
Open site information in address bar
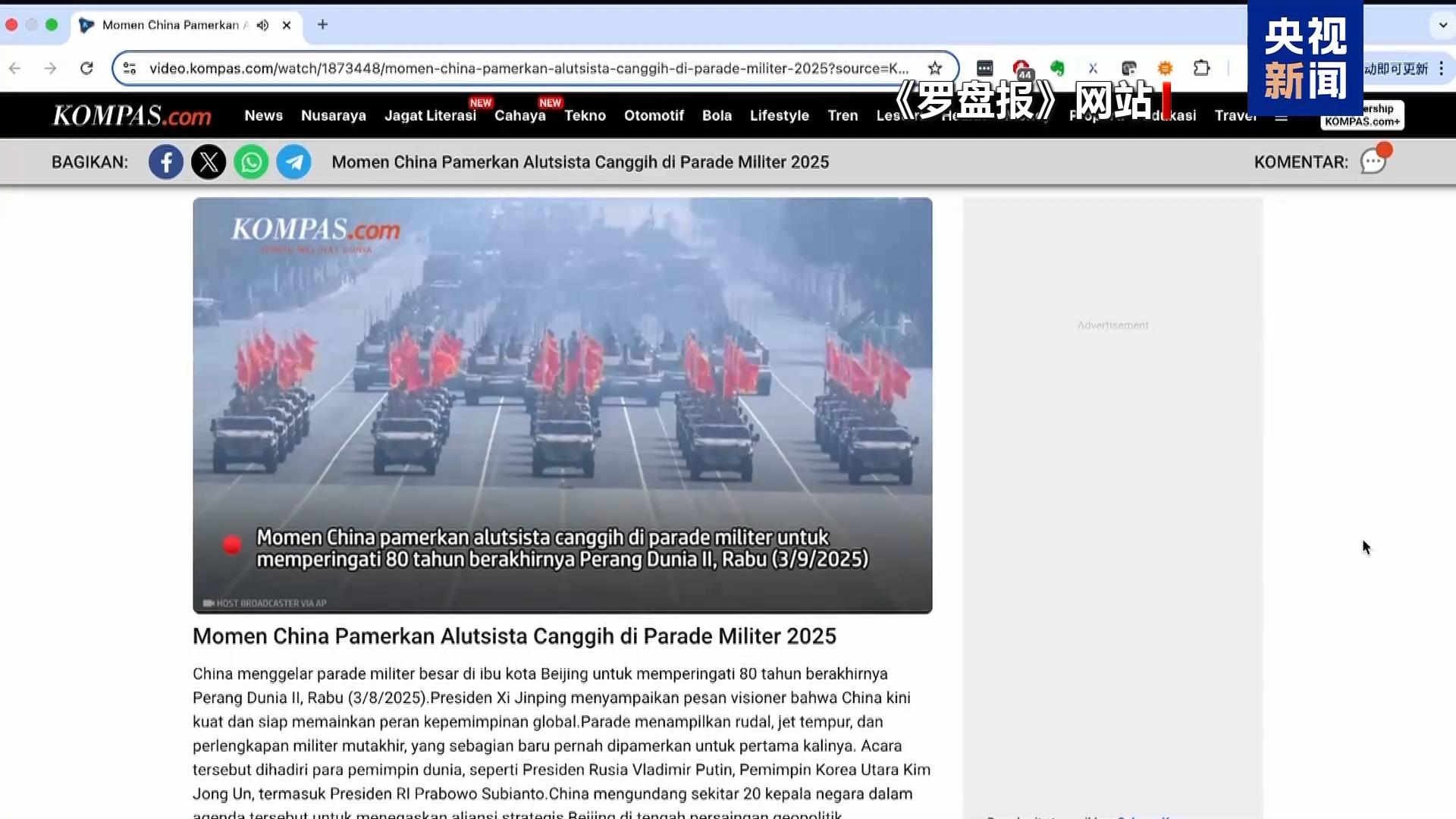tap(130, 68)
